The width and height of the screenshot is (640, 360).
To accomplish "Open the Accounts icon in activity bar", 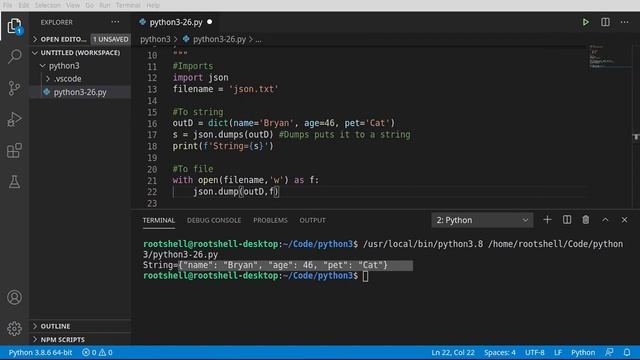I will pos(14,297).
